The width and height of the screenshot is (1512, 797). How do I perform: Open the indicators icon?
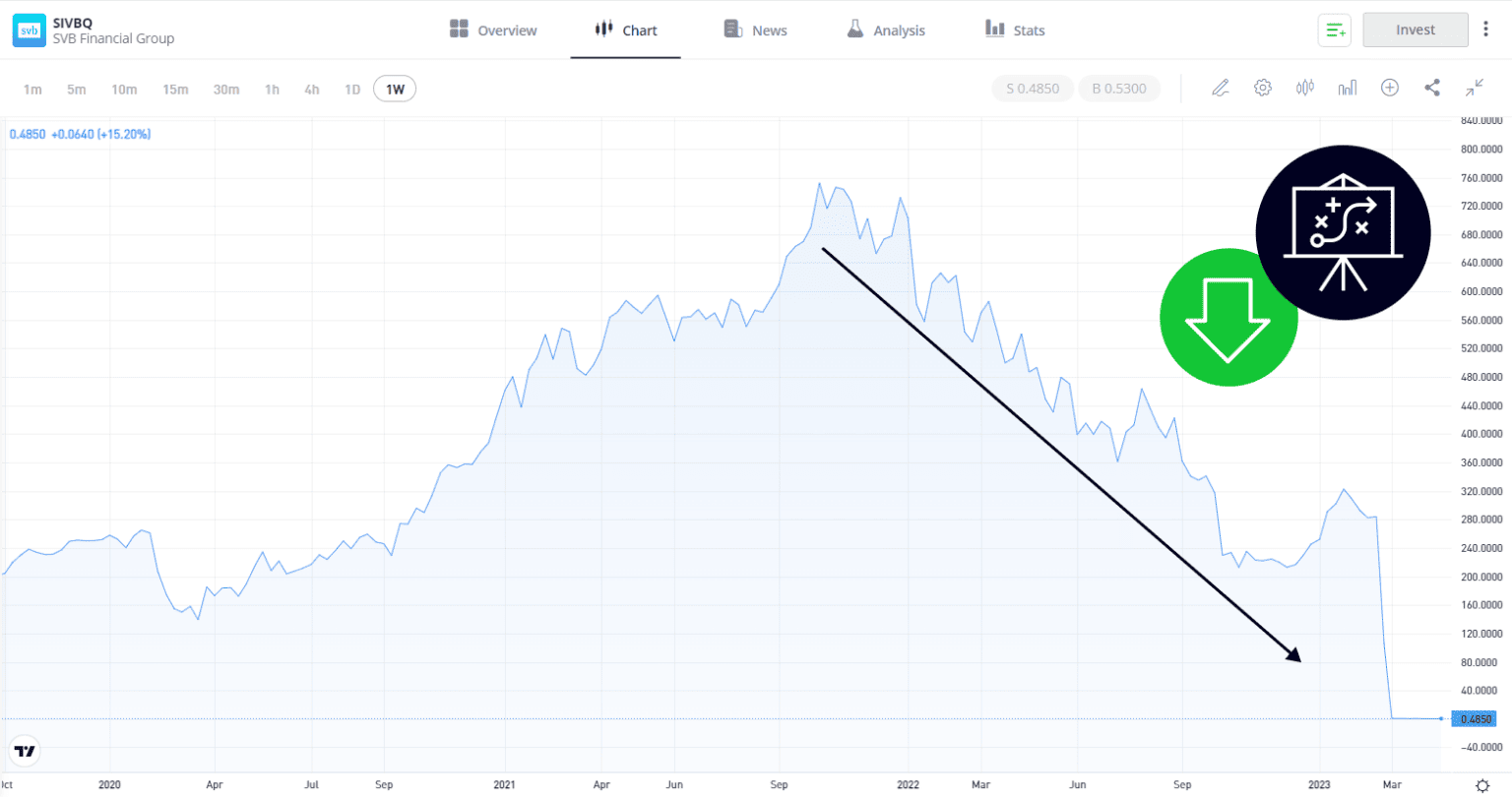(x=1304, y=88)
